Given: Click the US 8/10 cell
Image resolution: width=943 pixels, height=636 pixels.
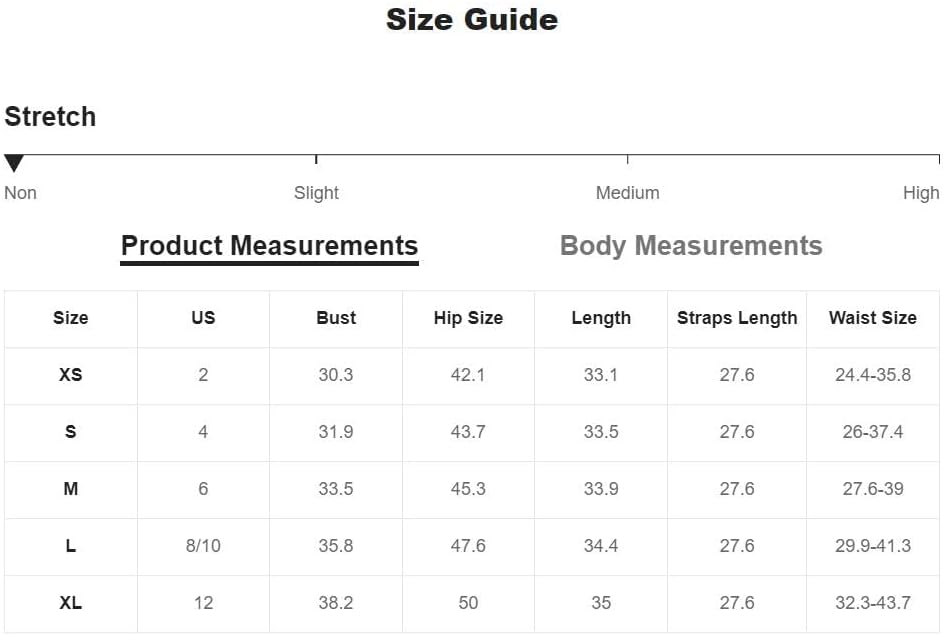Looking at the screenshot, I should [x=203, y=546].
